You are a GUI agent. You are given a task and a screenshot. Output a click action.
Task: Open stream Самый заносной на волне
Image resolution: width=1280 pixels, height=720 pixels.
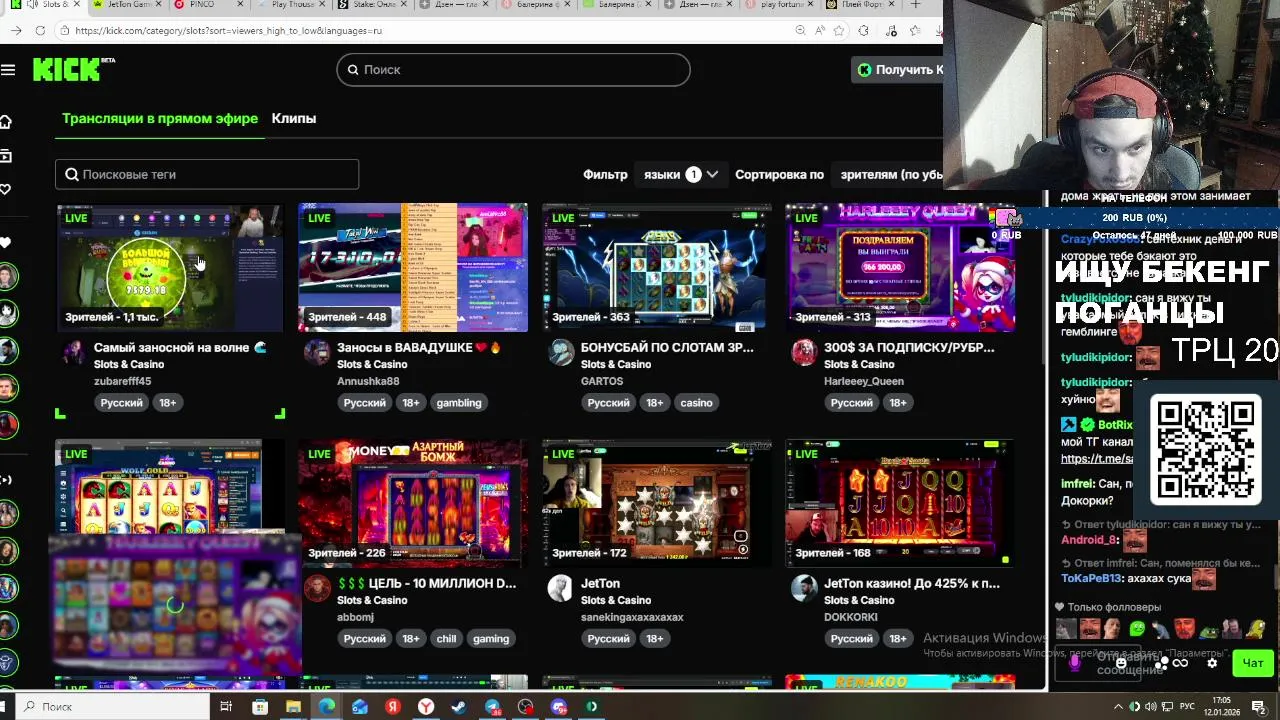point(180,347)
